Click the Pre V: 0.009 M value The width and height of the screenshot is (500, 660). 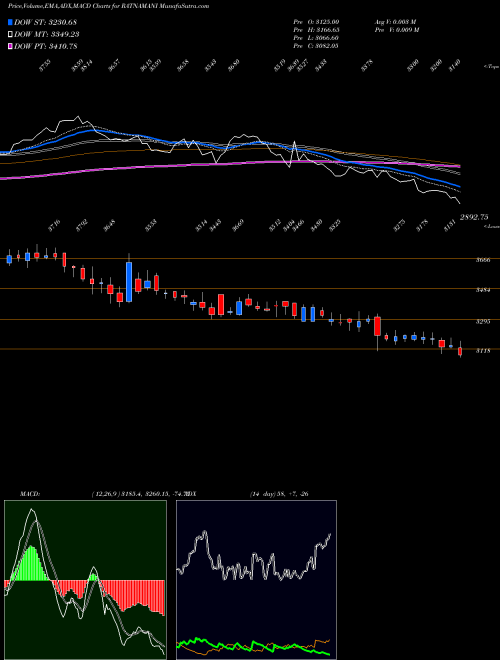coord(397,29)
